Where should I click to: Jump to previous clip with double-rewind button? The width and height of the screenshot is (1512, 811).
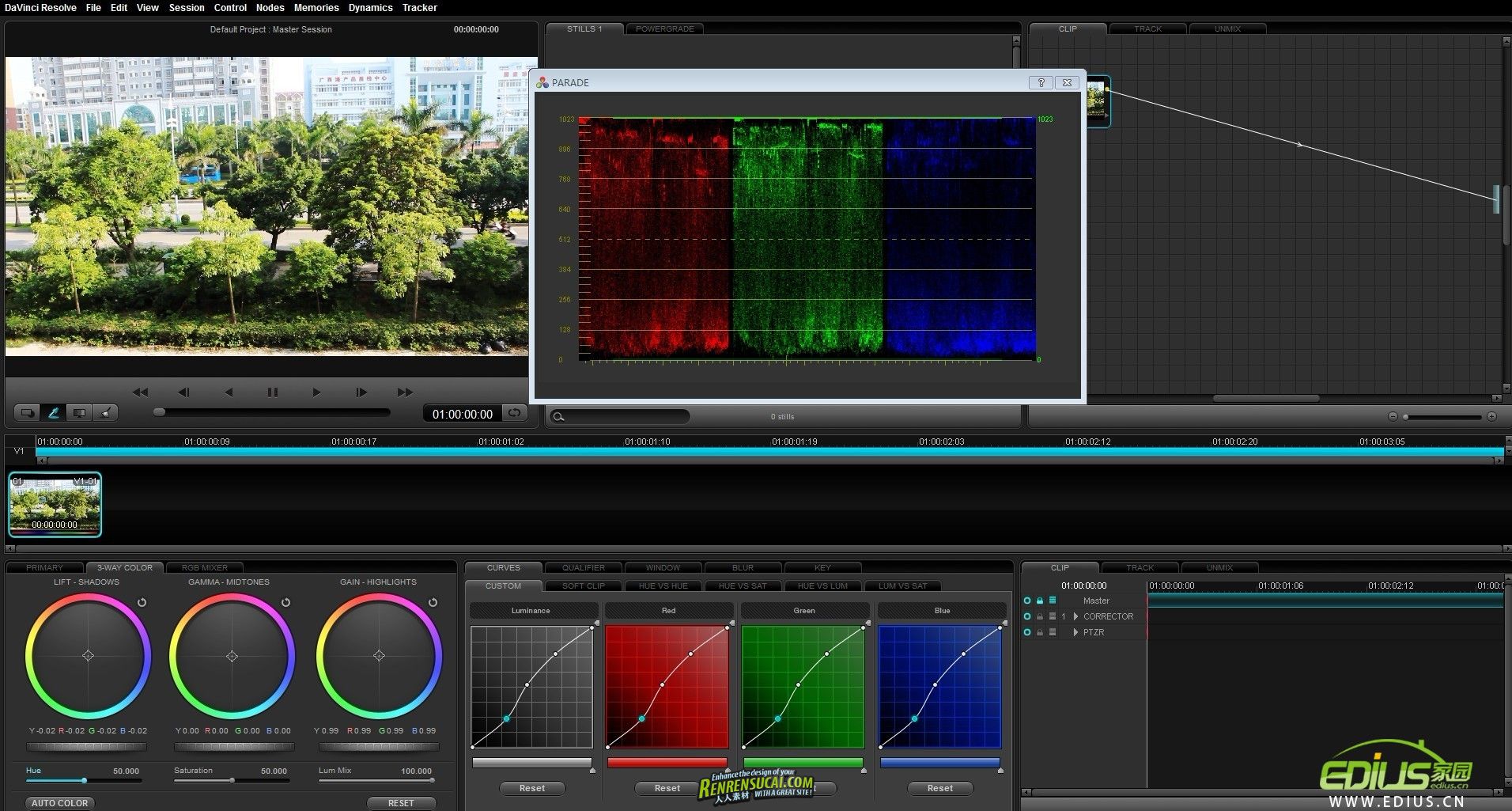click(x=140, y=392)
